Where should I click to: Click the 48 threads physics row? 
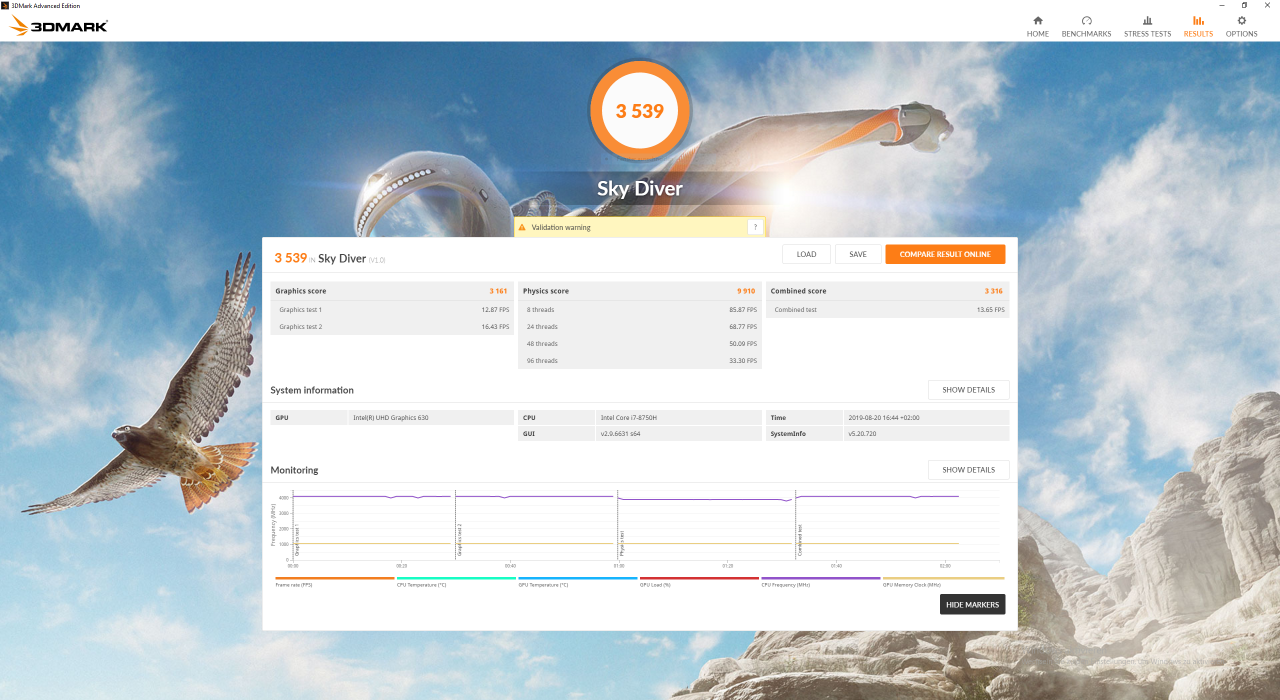[x=640, y=344]
